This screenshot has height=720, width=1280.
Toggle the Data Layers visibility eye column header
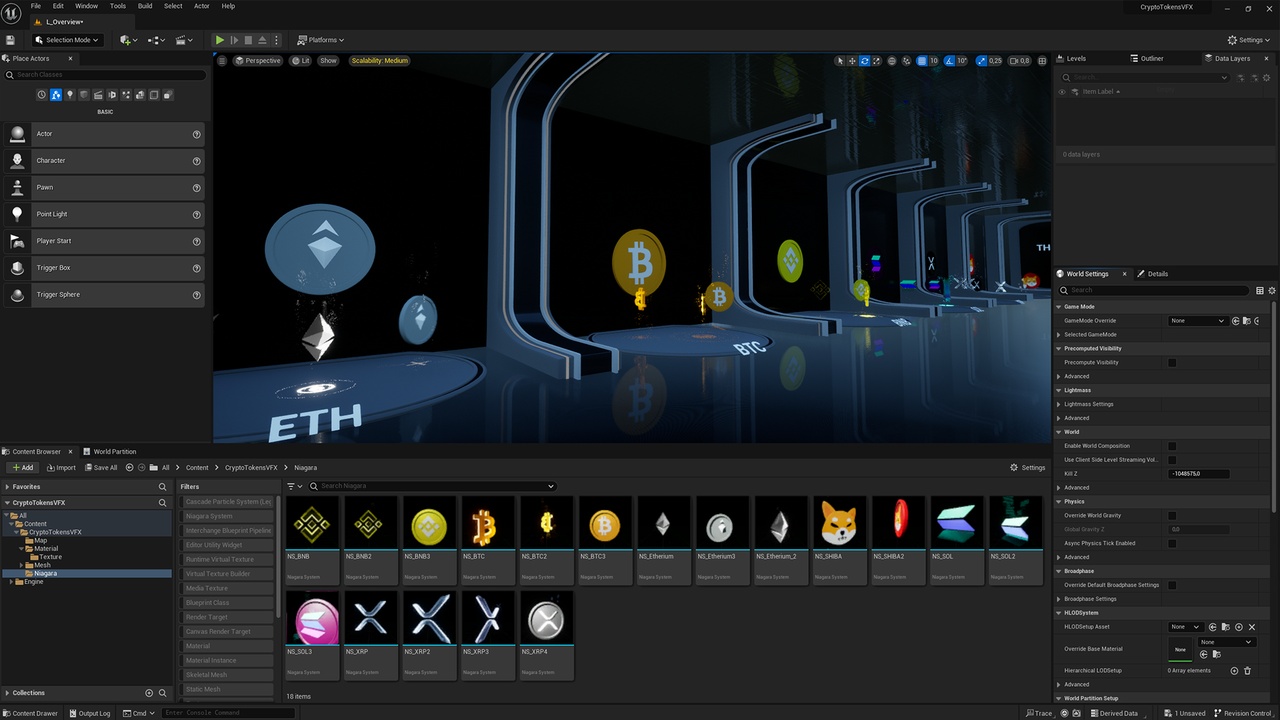[1062, 92]
